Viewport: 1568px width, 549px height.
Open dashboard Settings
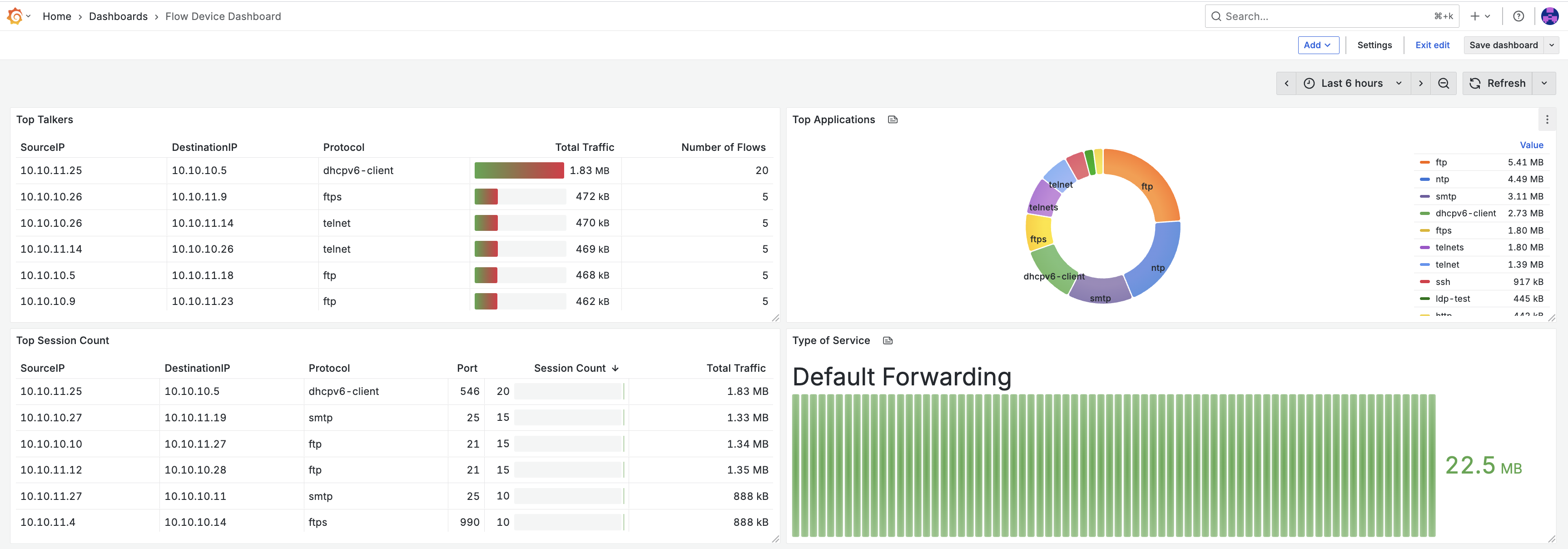(1374, 45)
